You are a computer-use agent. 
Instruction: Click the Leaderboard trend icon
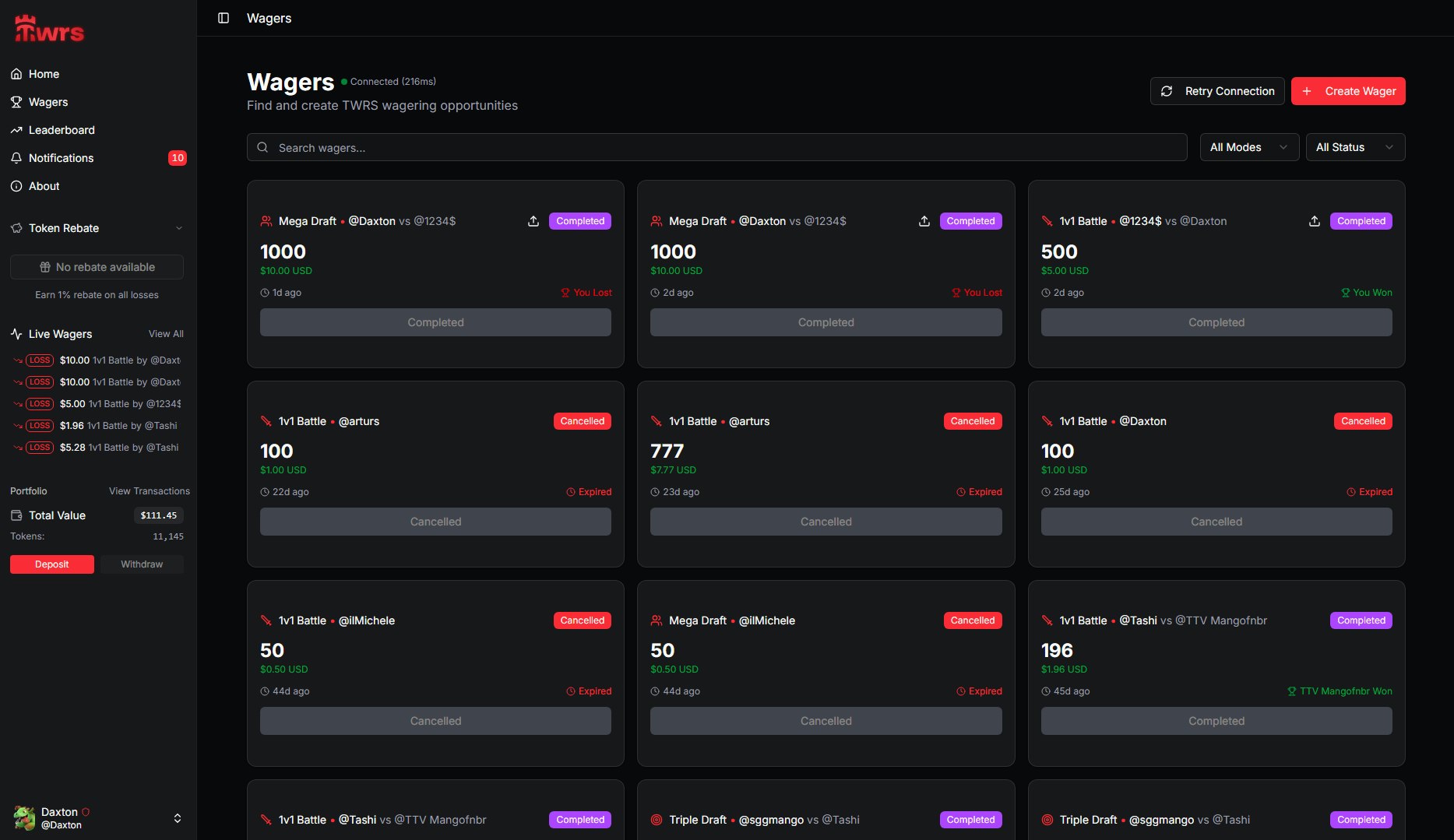(16, 130)
